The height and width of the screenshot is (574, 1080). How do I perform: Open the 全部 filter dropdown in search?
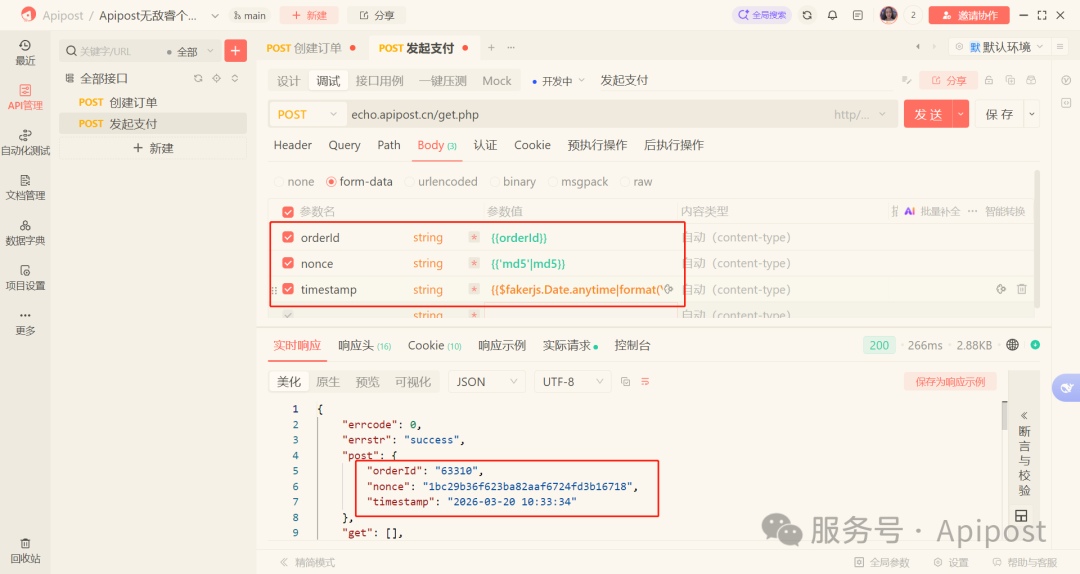pos(191,52)
